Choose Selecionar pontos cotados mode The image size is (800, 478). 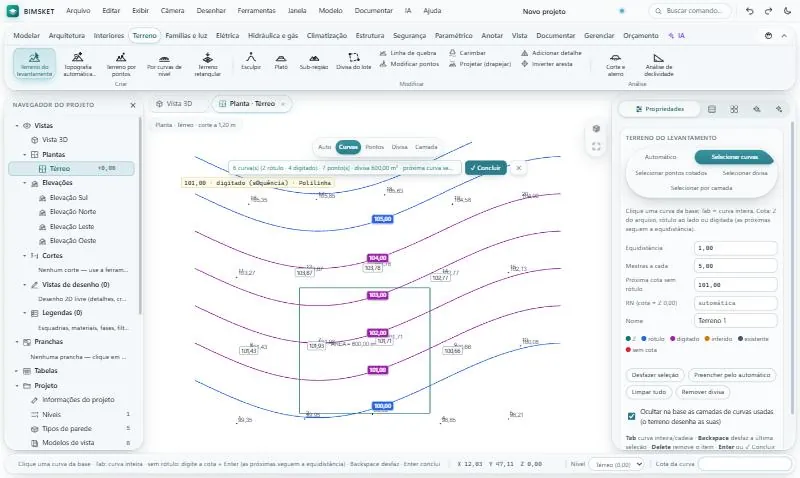(671, 173)
